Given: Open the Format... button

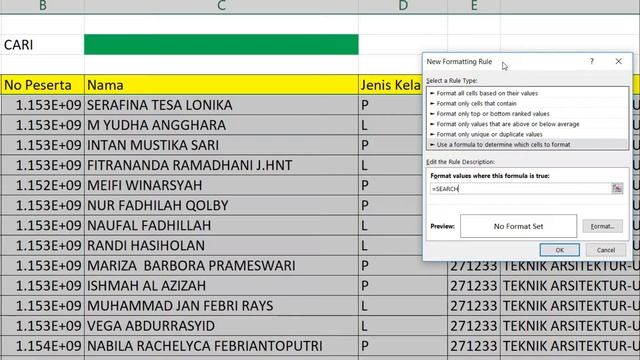Looking at the screenshot, I should (x=602, y=226).
